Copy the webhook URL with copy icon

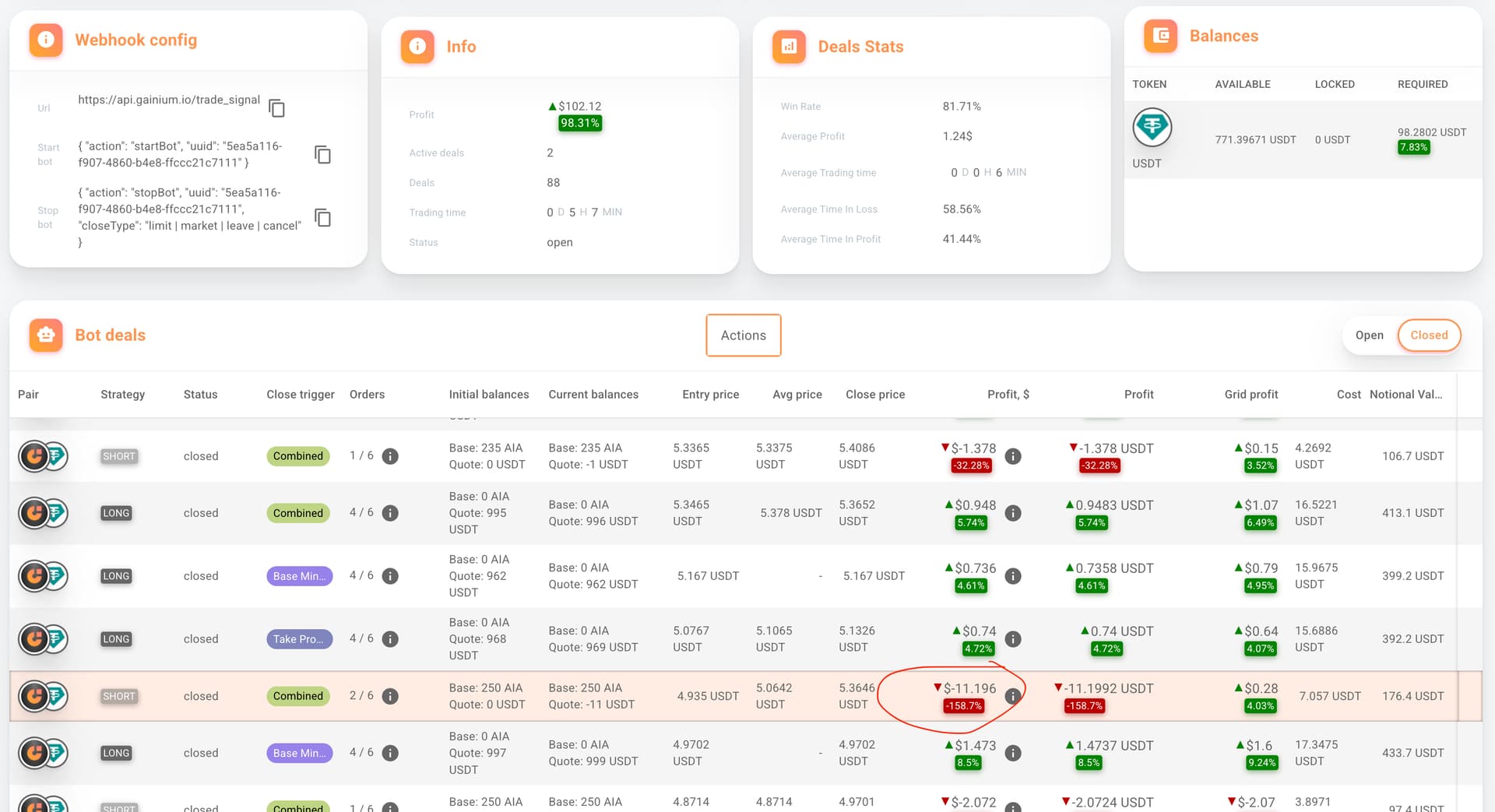[276, 108]
